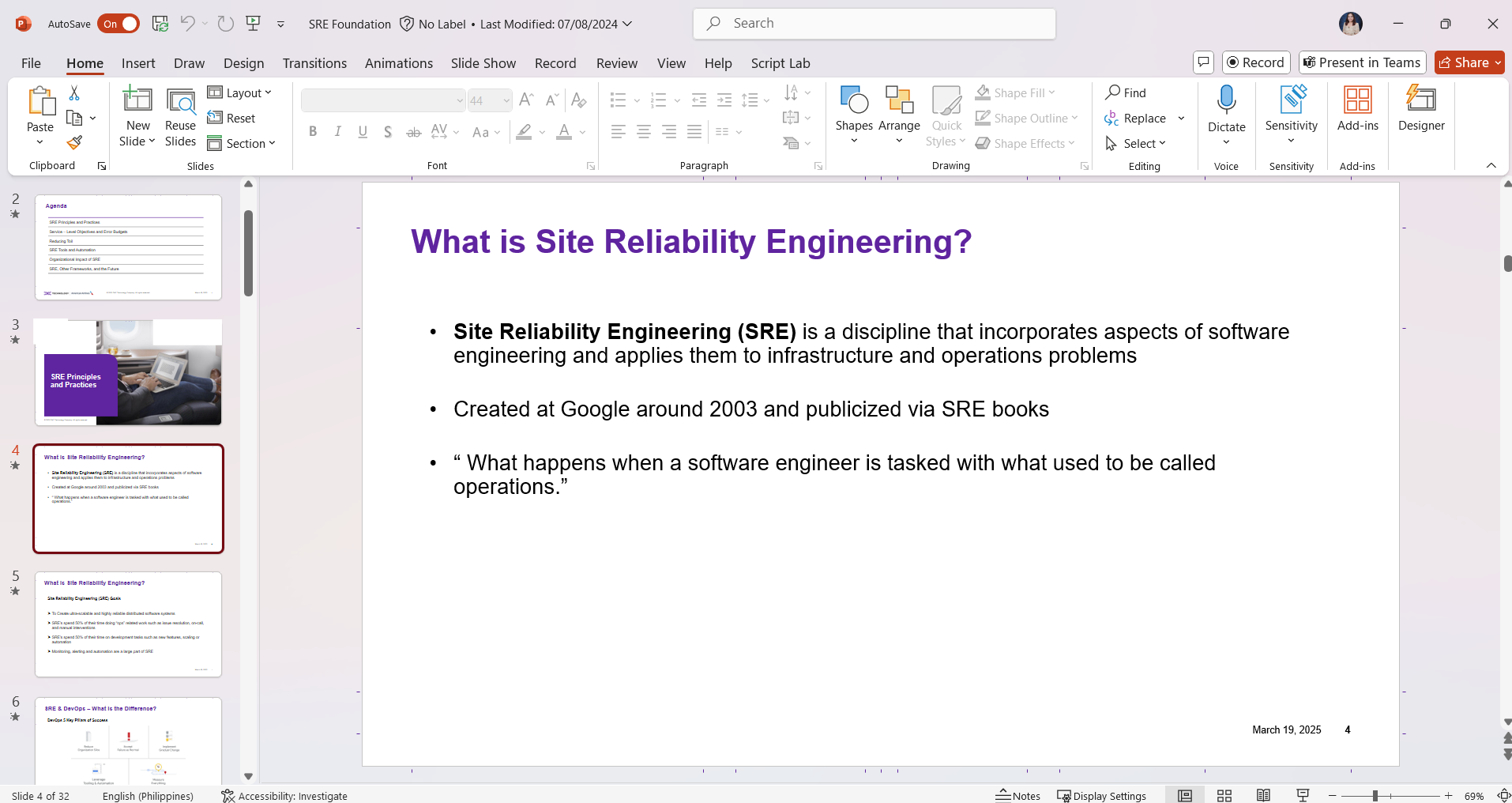This screenshot has width=1512, height=803.
Task: Open the Section dropdown menu
Action: coord(242,144)
